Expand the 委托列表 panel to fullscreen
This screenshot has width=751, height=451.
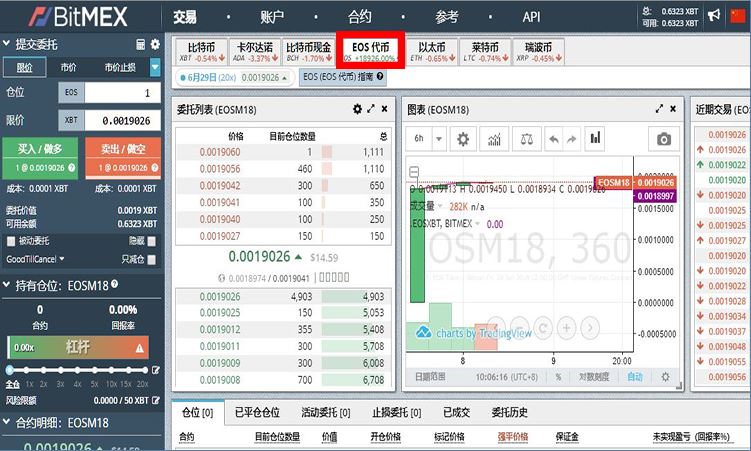point(371,109)
